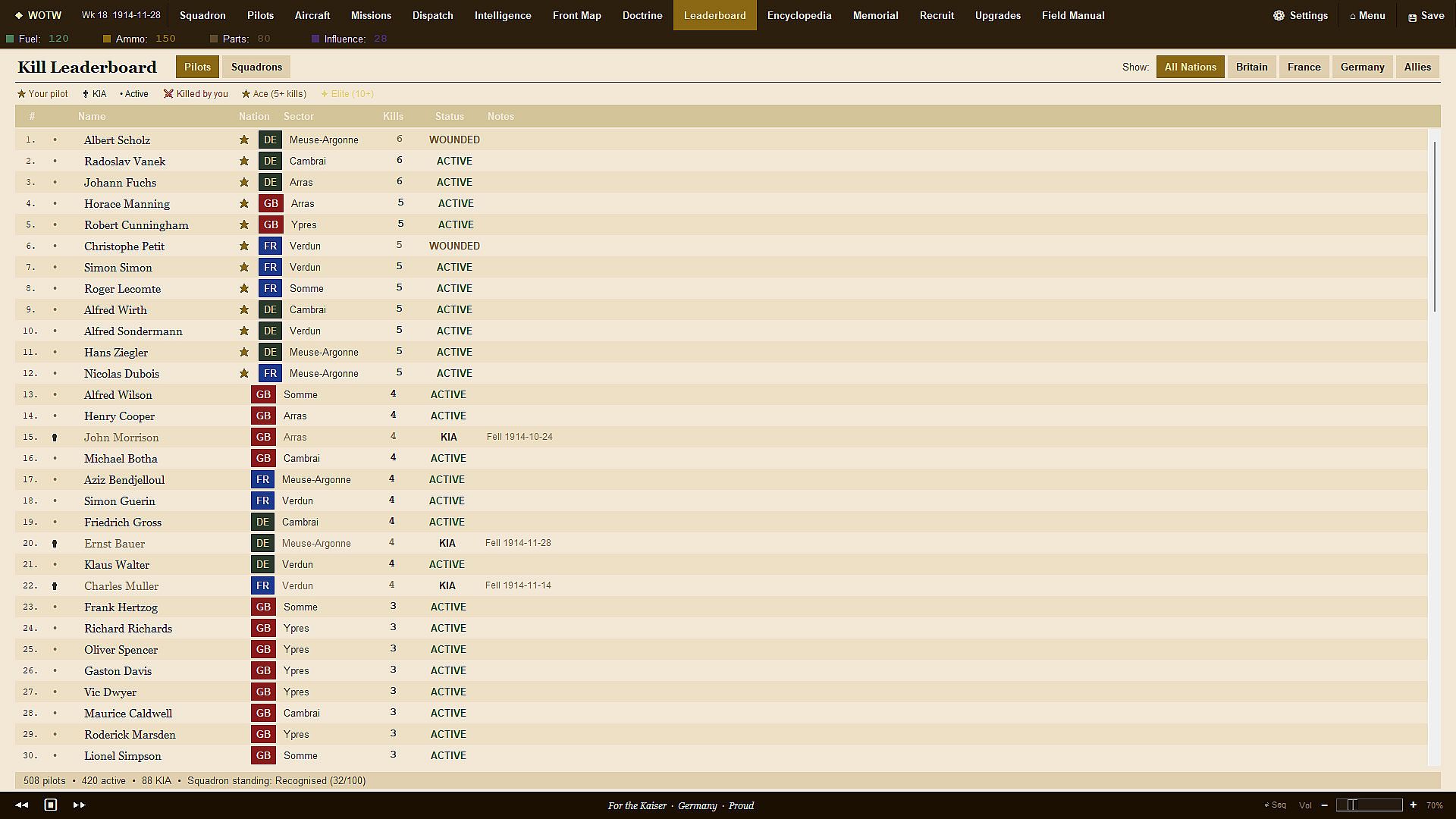Click the KIA marker beside Ernst Bauer
The height and width of the screenshot is (819, 1456).
pyautogui.click(x=55, y=544)
